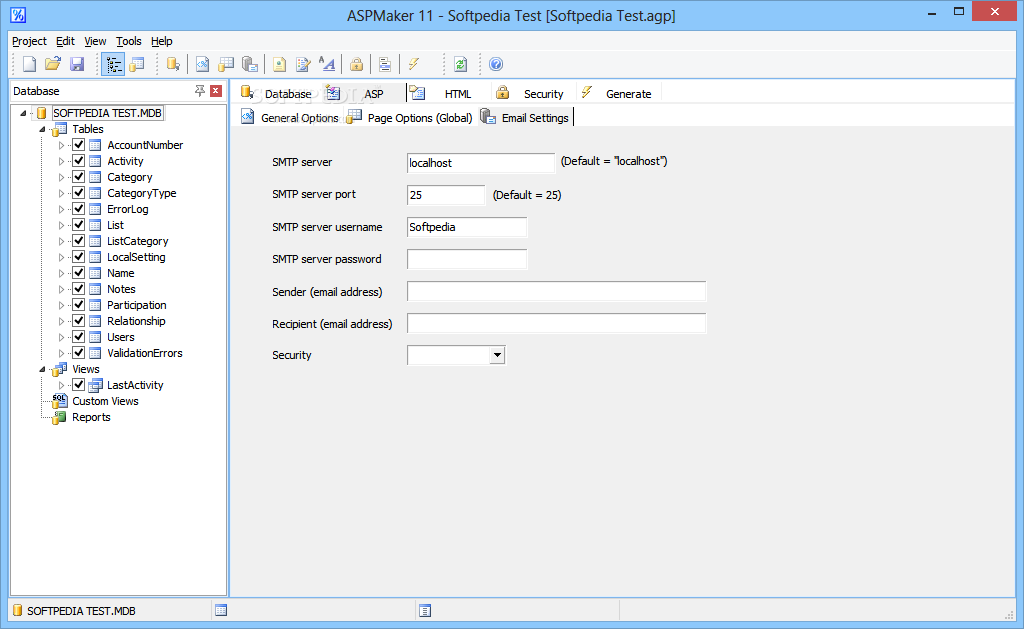Image resolution: width=1024 pixels, height=629 pixels.
Task: Click the lightning generate toolbar icon
Action: point(414,64)
